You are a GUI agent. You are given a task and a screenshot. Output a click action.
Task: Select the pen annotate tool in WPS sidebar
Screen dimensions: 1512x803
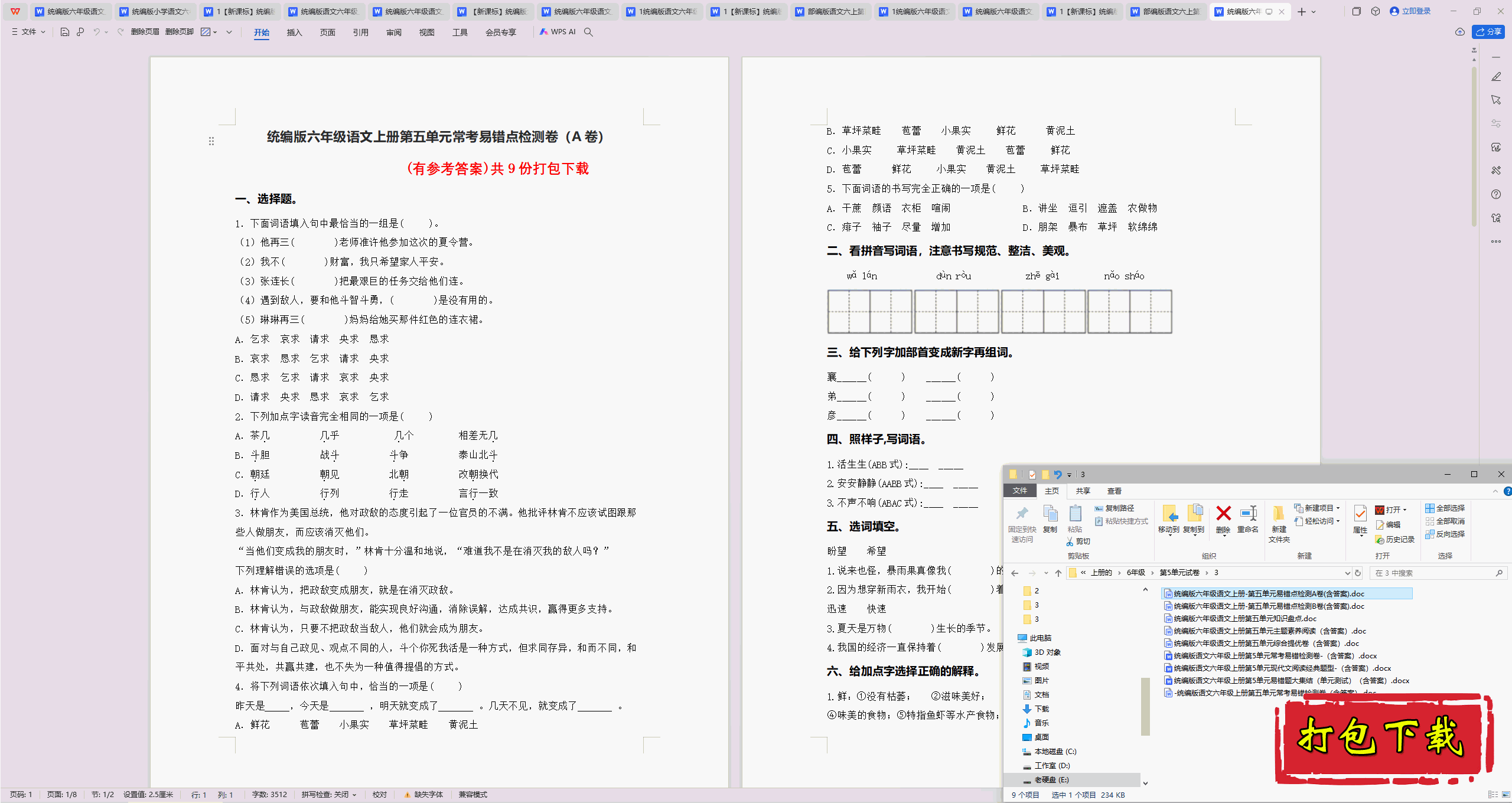click(x=1496, y=77)
